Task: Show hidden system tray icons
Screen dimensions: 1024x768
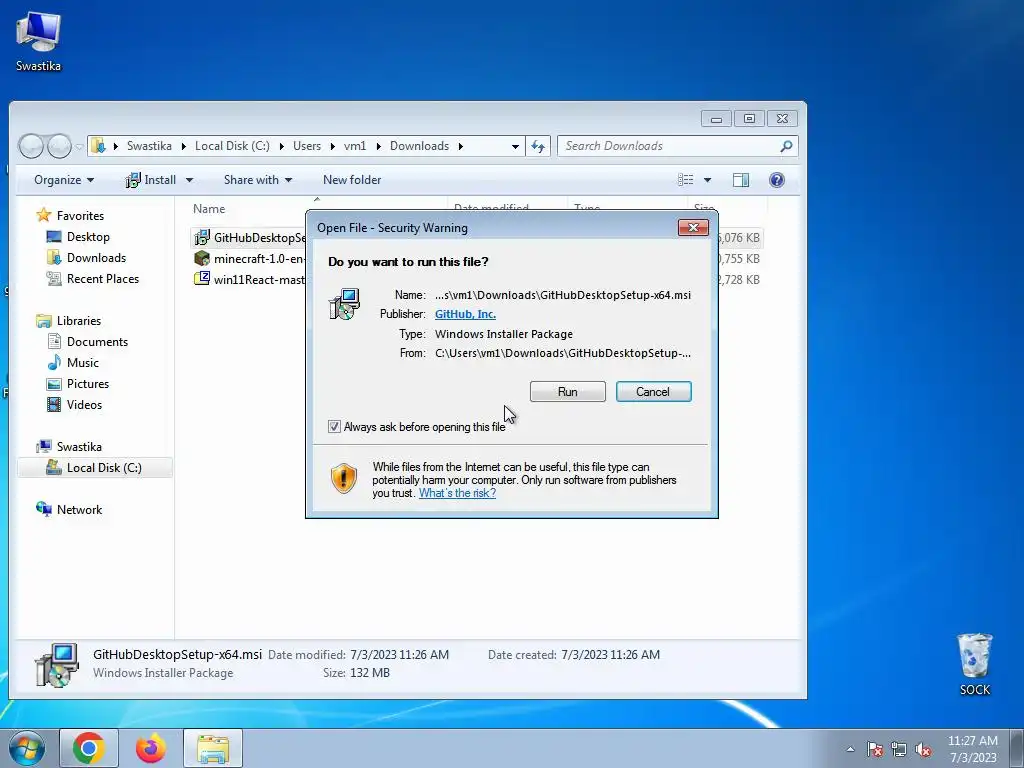Action: pyautogui.click(x=850, y=749)
